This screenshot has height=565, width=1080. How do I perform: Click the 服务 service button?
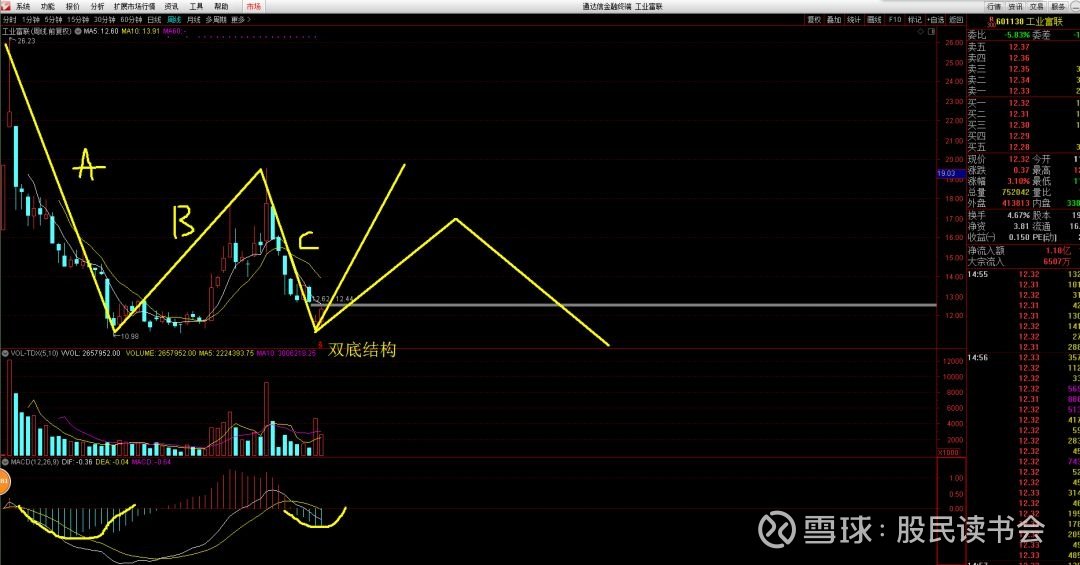1058,6
